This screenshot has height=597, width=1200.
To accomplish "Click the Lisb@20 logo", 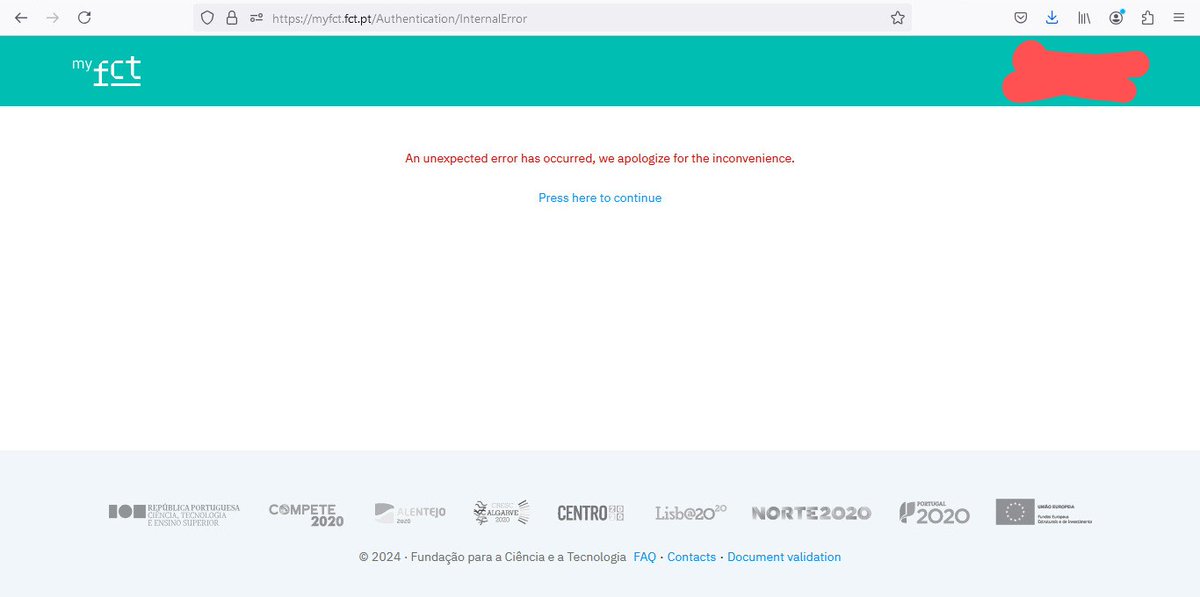I will [691, 512].
